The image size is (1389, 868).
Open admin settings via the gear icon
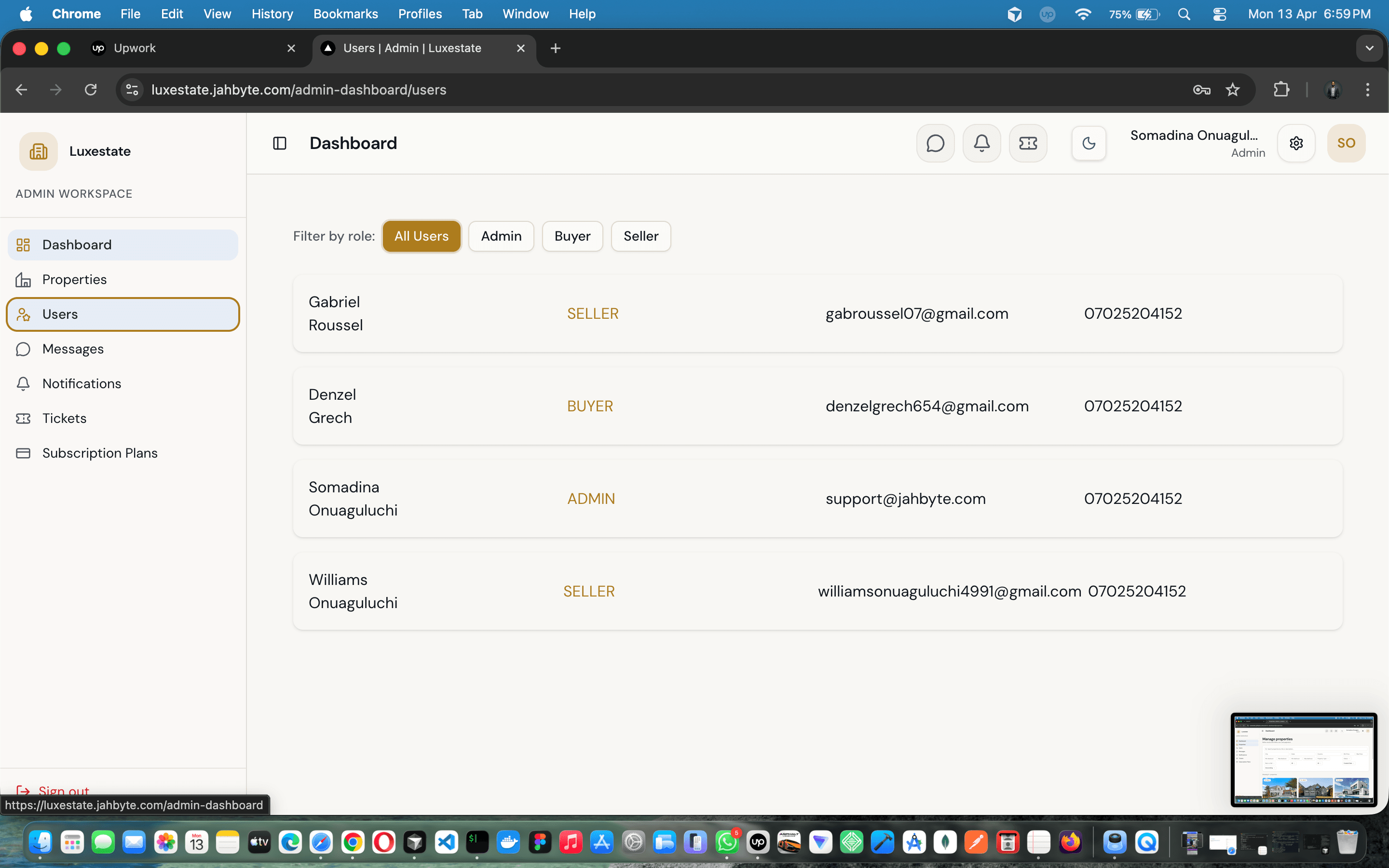pos(1296,143)
